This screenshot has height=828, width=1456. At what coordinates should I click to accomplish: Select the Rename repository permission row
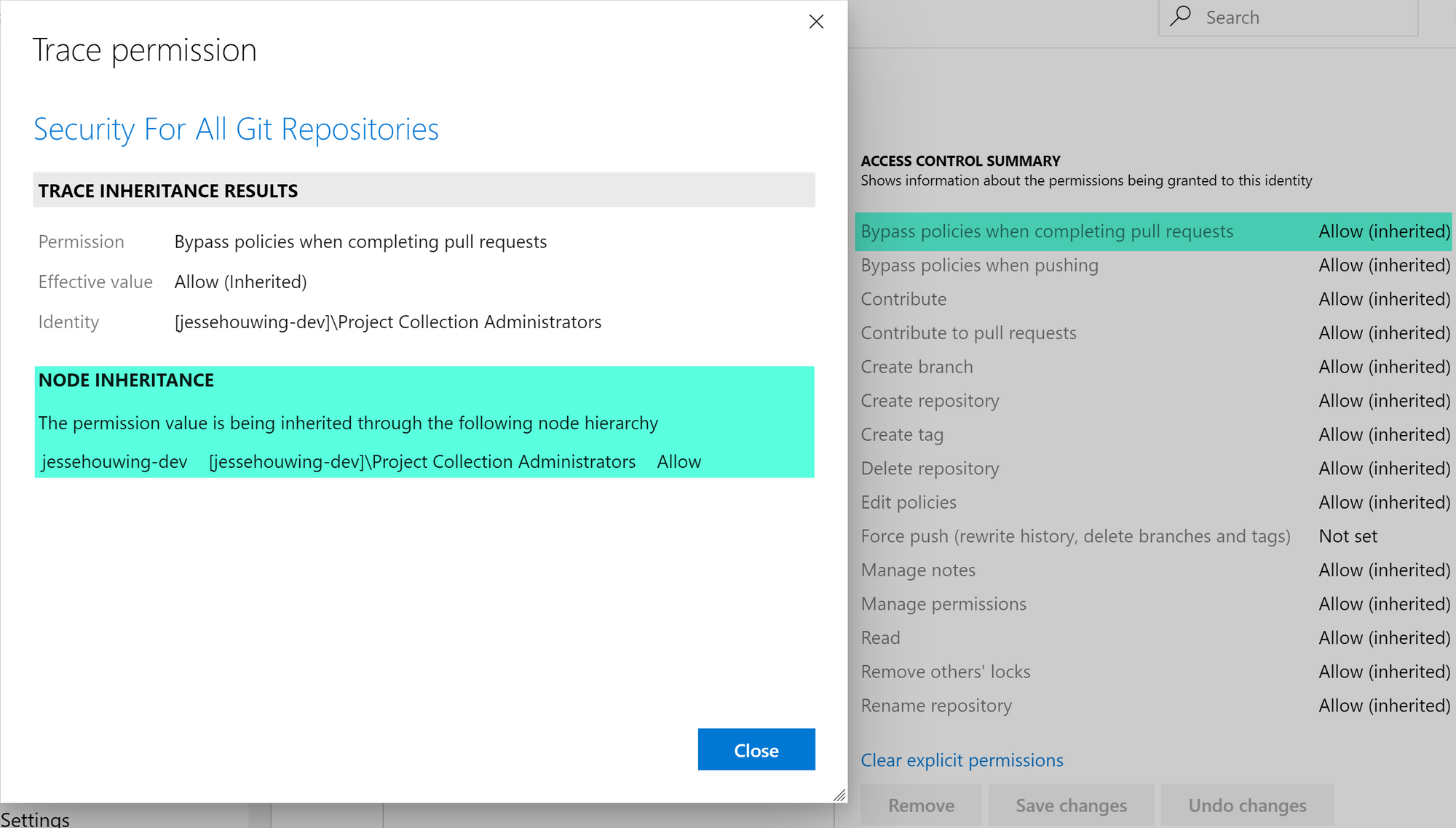point(936,706)
